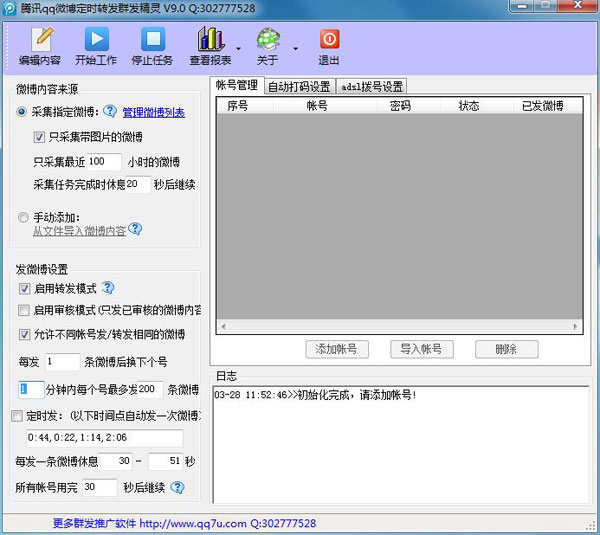600x535 pixels.
Task: Click 从文件导入微博内容 link
Action: point(79,231)
